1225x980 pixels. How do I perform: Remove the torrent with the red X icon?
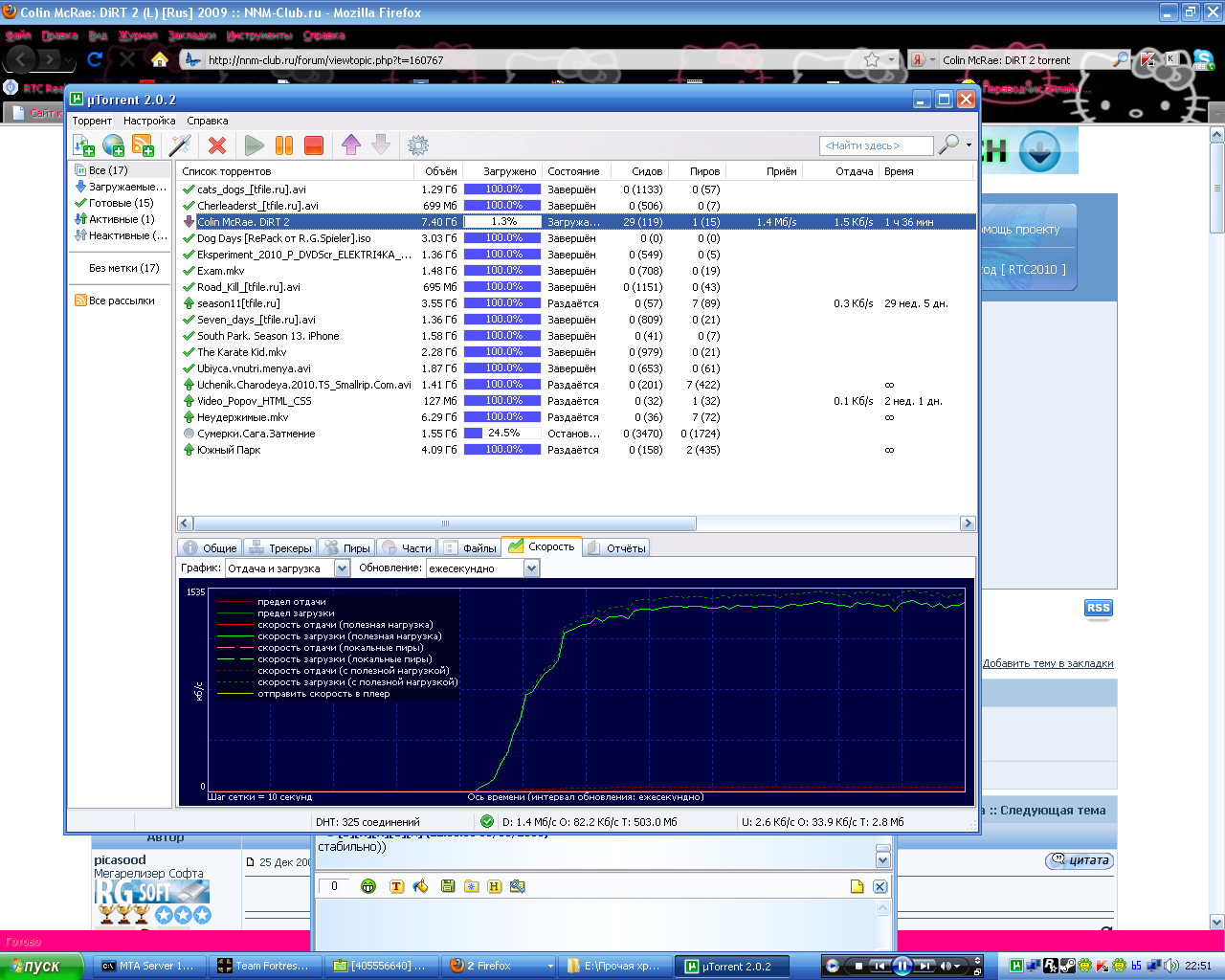(x=217, y=145)
